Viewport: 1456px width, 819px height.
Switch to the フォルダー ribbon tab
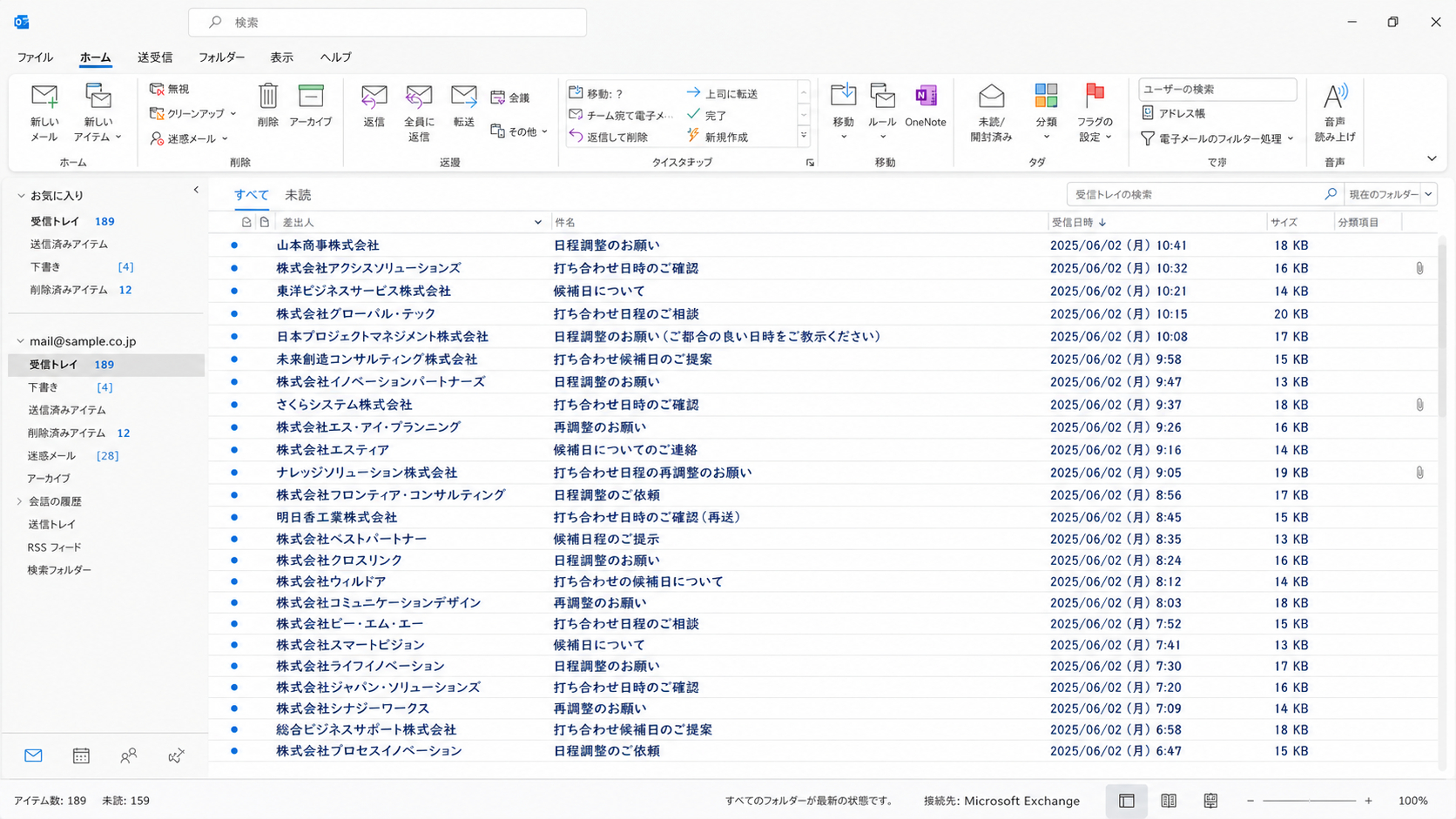coord(221,57)
